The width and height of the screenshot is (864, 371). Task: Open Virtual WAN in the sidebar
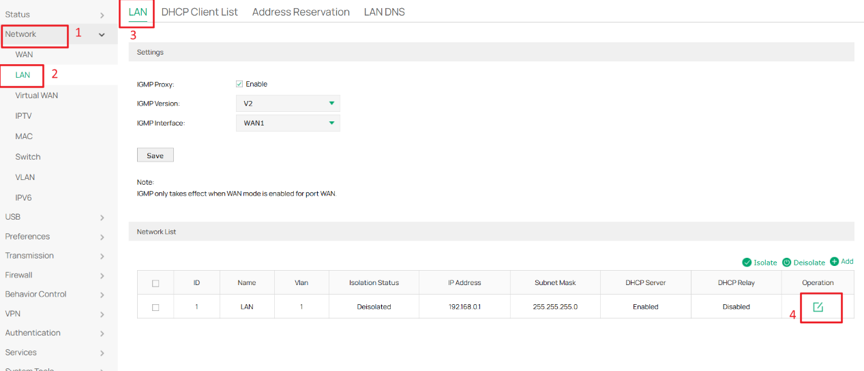(x=36, y=95)
